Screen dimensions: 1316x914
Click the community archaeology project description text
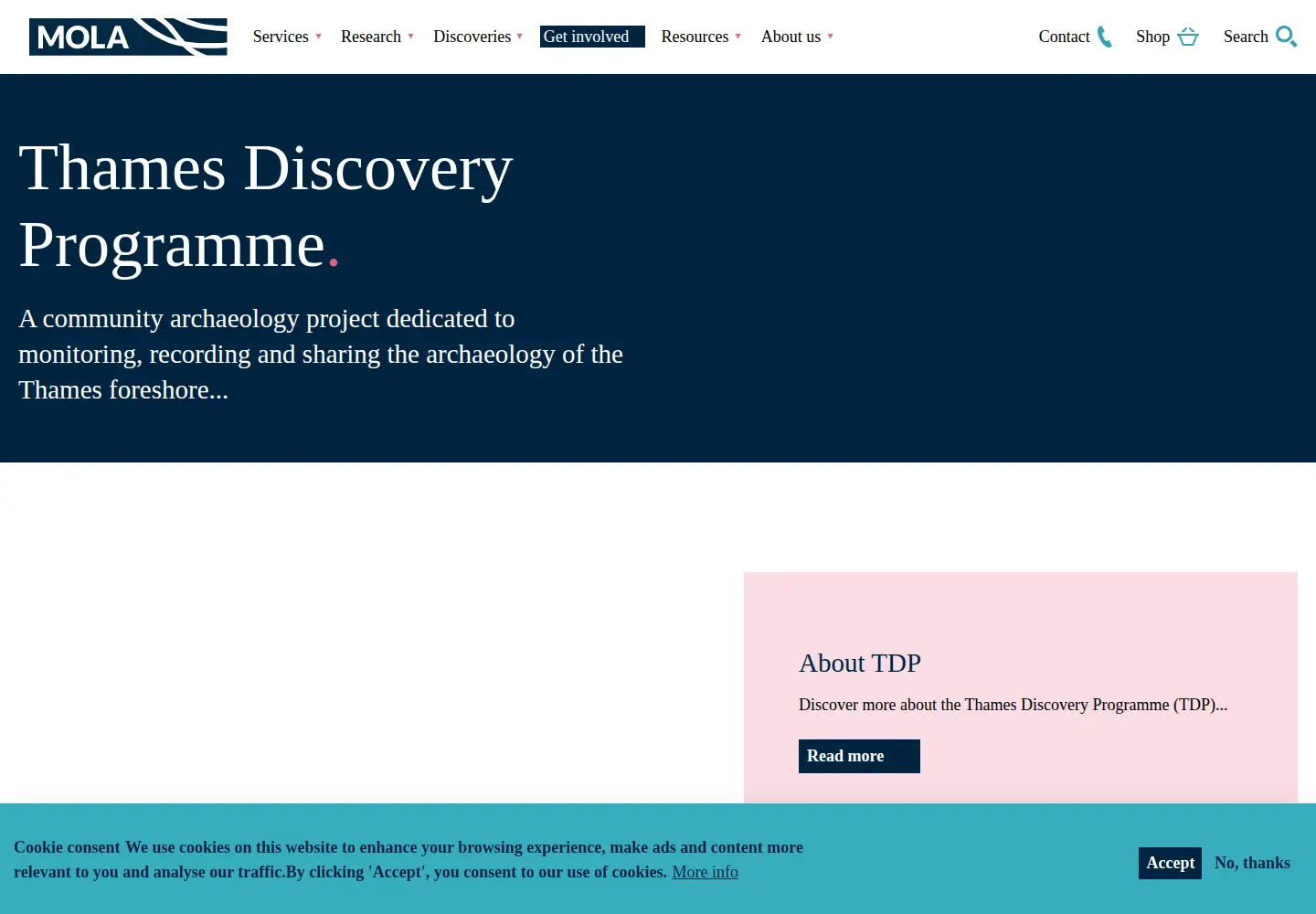pyautogui.click(x=321, y=354)
